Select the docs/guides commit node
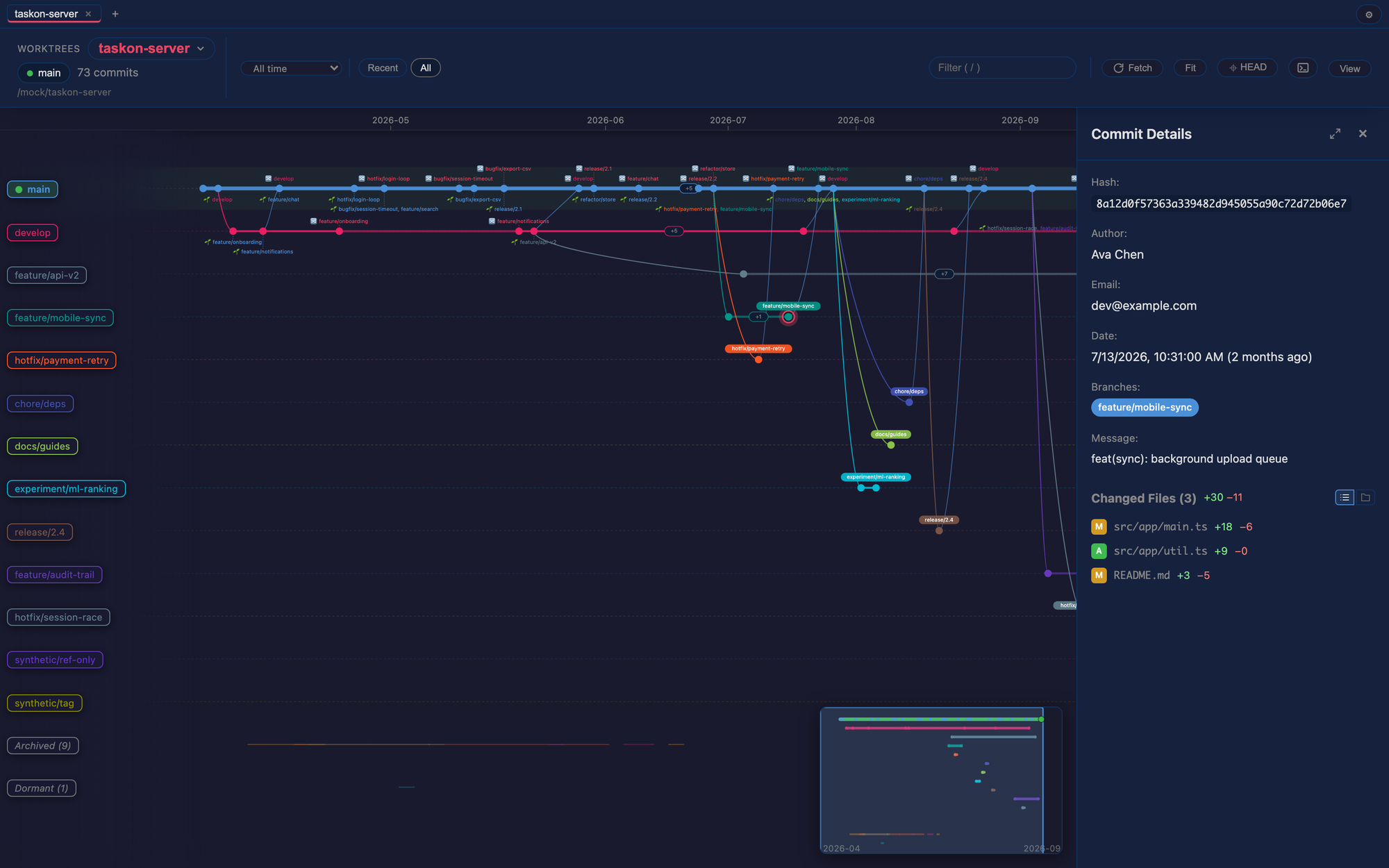This screenshot has width=1389, height=868. tap(891, 445)
